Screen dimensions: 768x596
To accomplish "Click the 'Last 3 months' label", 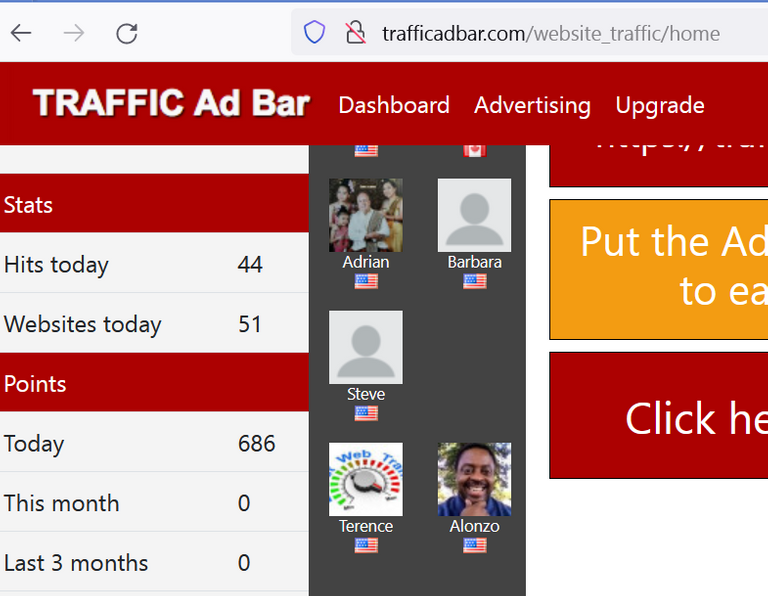I will click(x=76, y=563).
